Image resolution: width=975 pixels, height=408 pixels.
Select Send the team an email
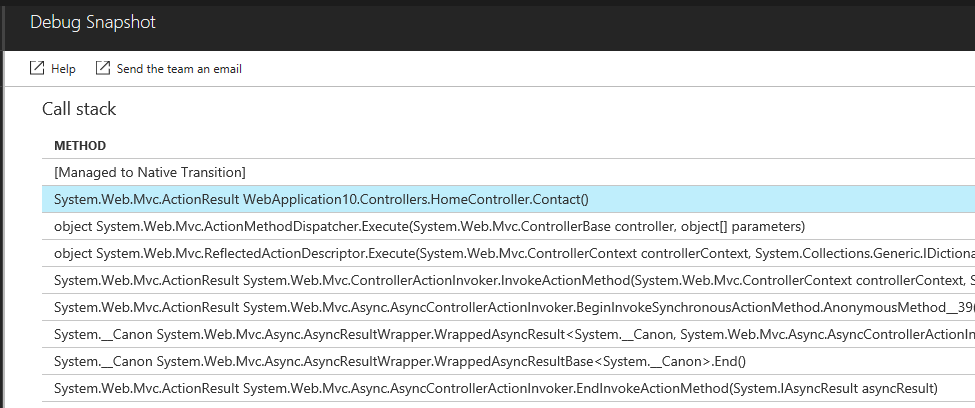[179, 69]
